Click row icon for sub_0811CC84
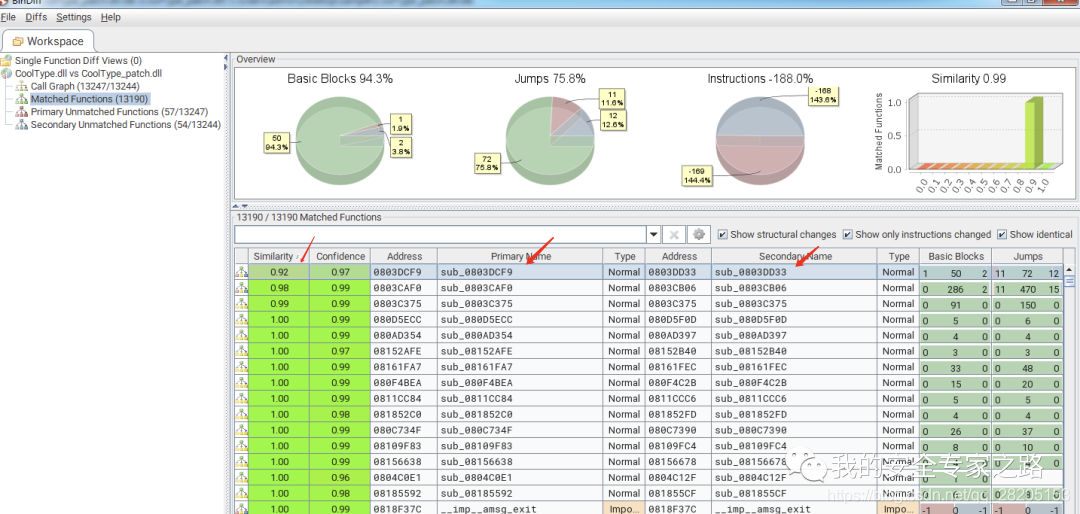The height and width of the screenshot is (514, 1080). click(241, 399)
